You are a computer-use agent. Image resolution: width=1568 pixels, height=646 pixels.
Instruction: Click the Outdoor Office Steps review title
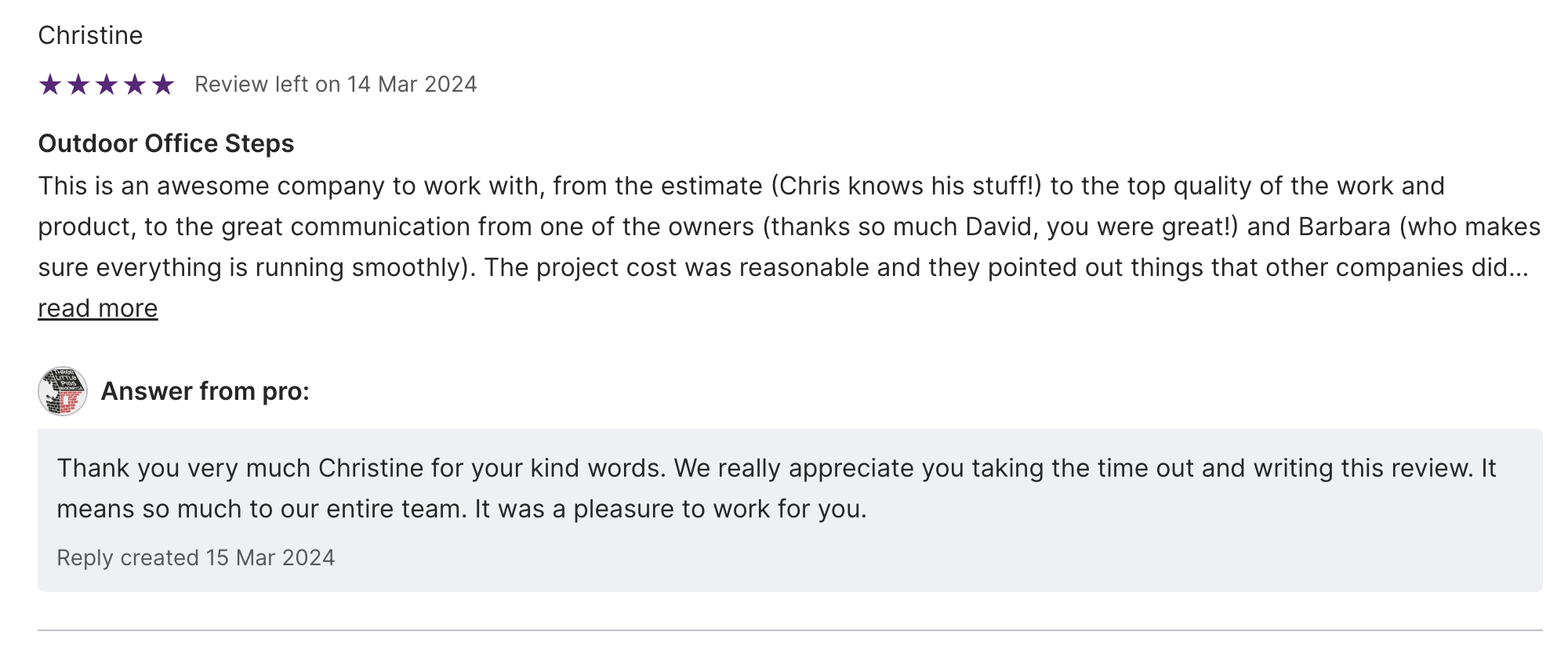point(166,143)
